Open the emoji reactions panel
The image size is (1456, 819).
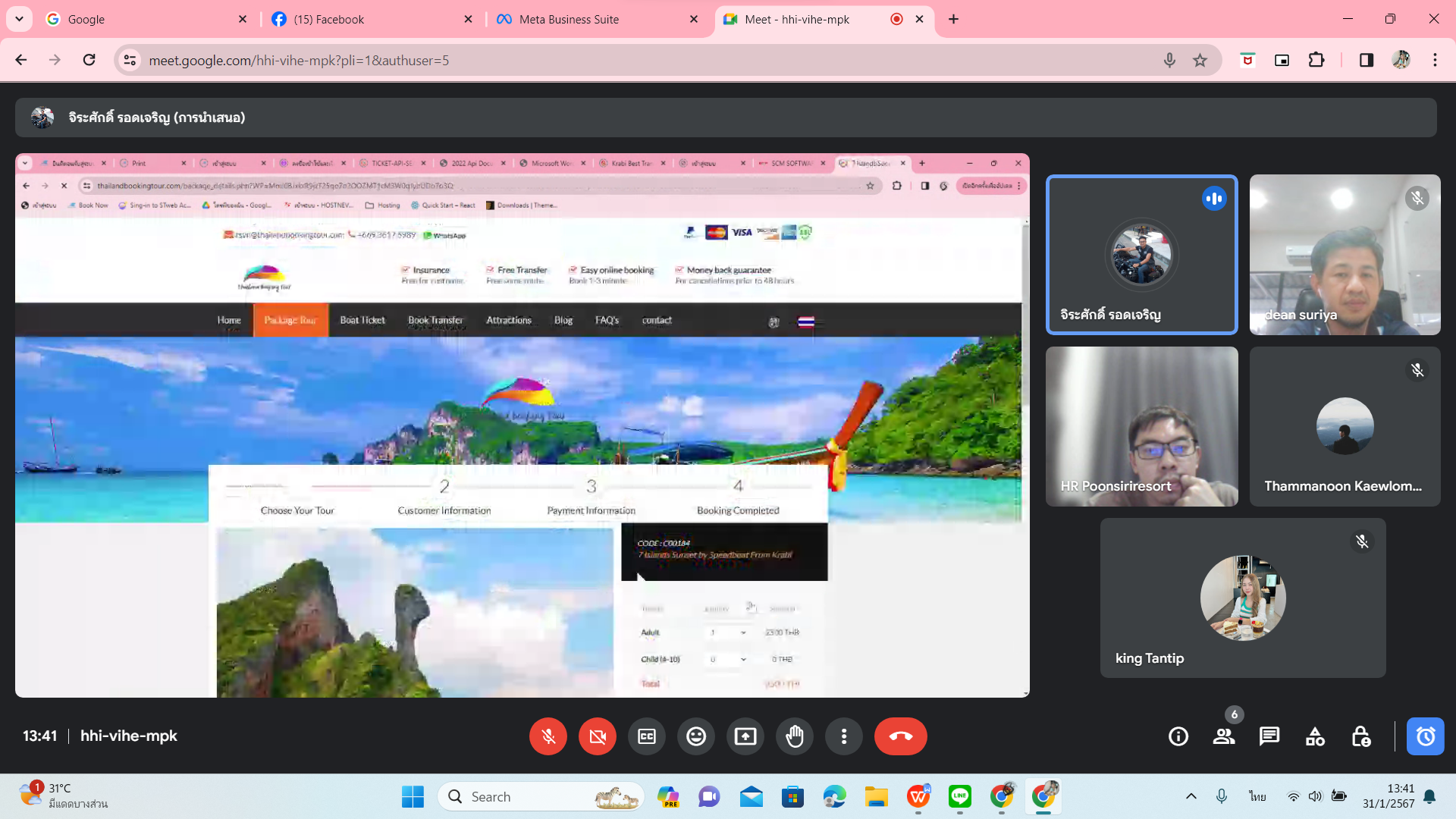tap(696, 736)
